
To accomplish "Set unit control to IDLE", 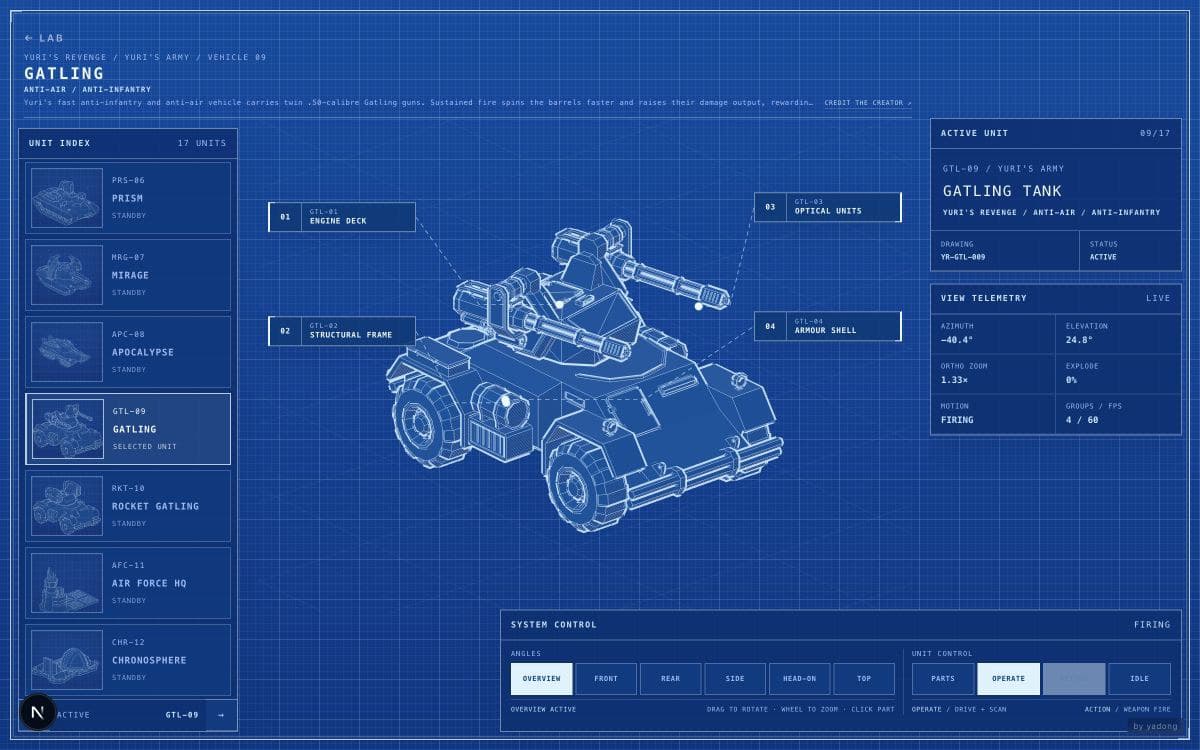I will [1139, 678].
